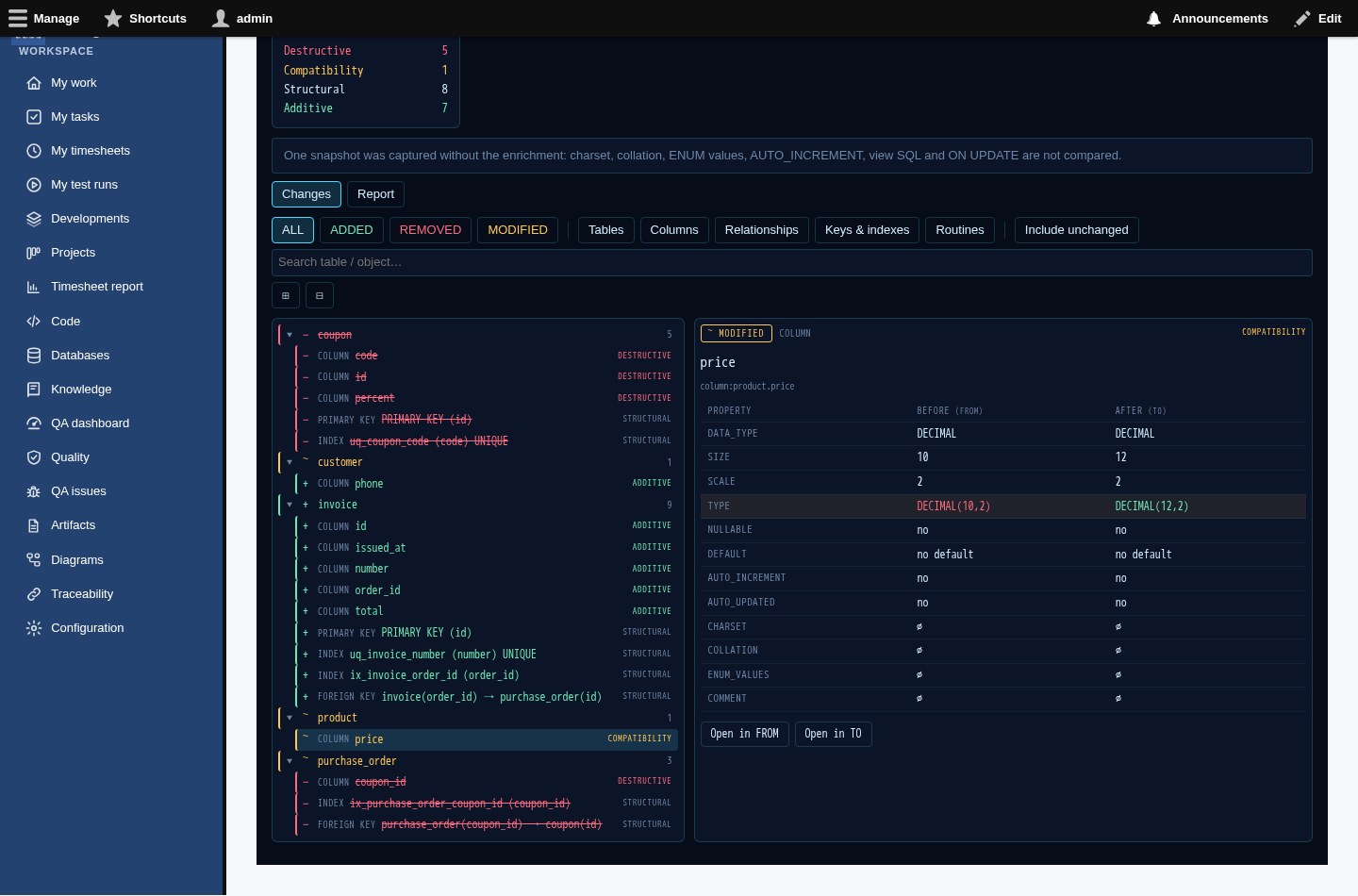Collapse the product table node

click(x=290, y=718)
